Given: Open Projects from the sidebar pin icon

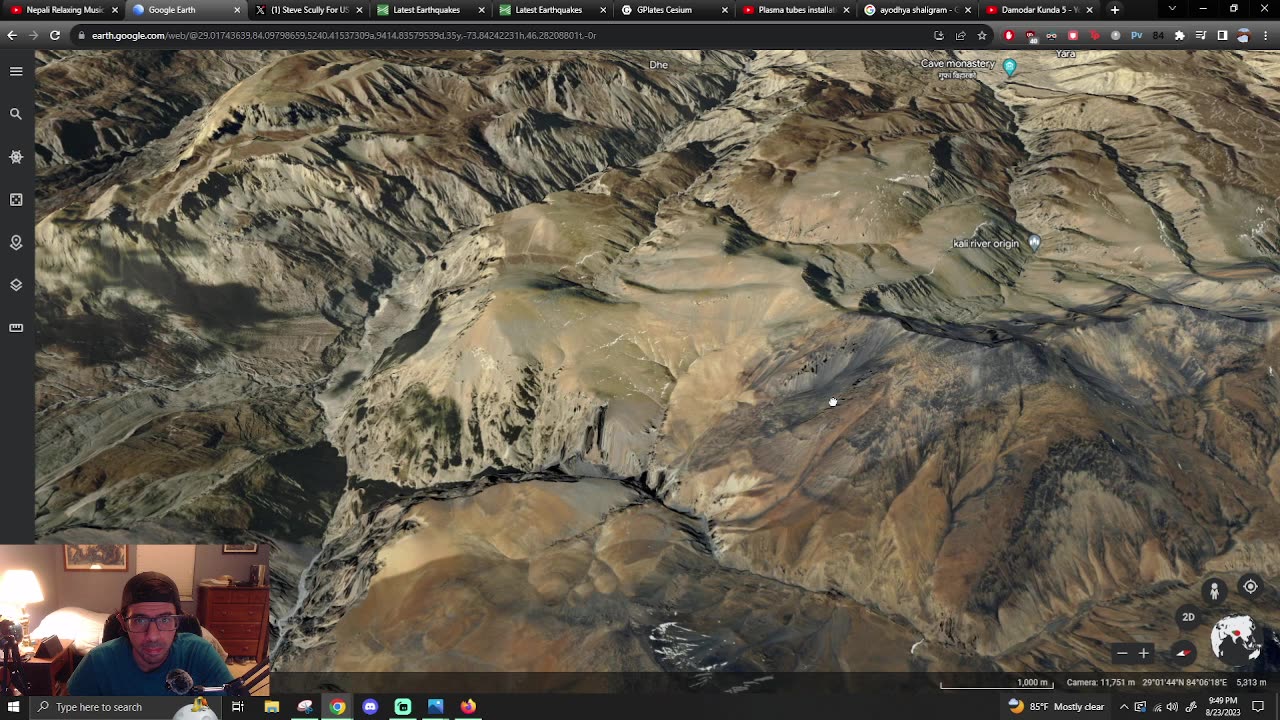Looking at the screenshot, I should 16,242.
